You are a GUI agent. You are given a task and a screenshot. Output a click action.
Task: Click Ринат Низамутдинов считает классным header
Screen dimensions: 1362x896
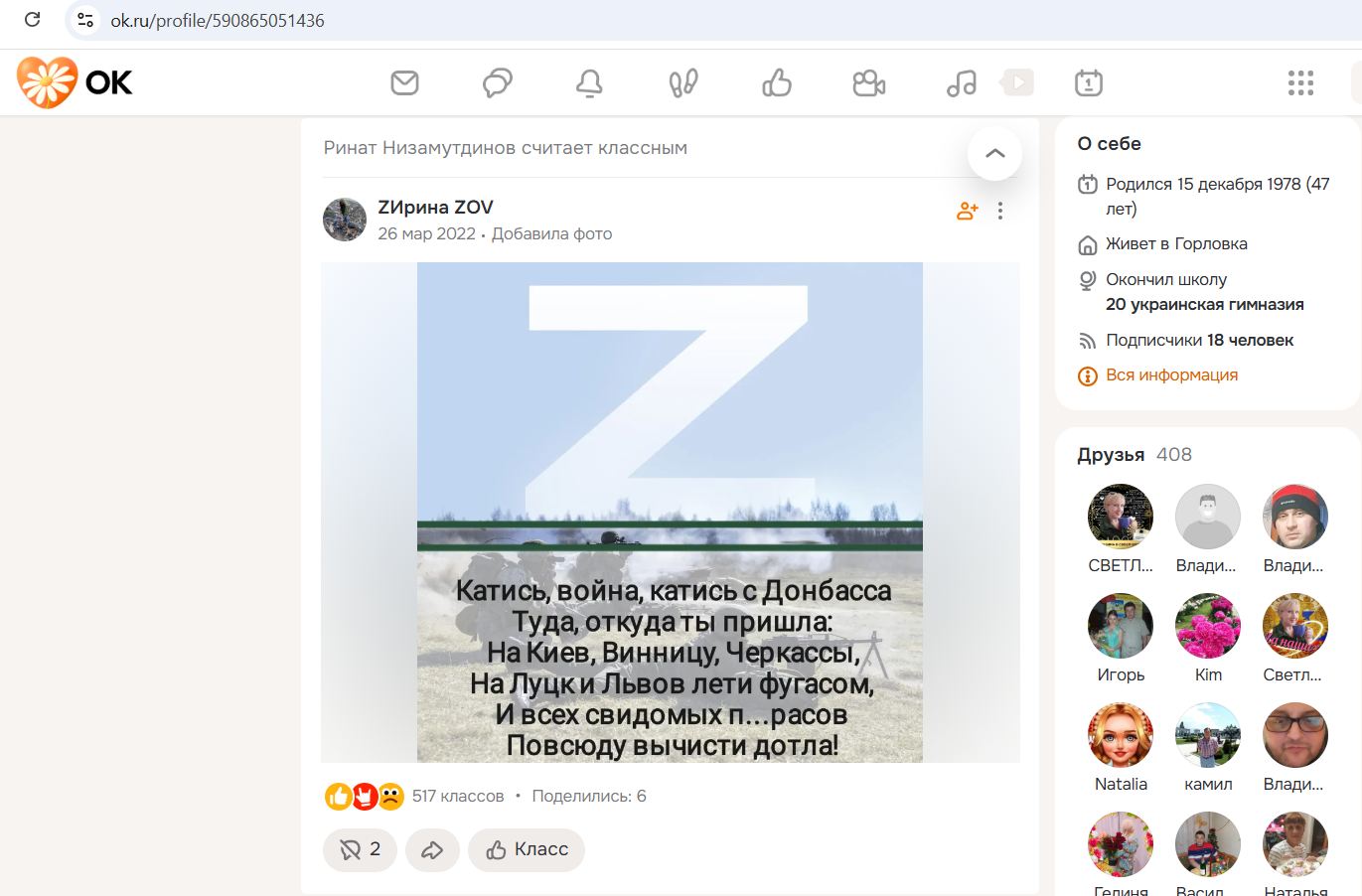click(506, 148)
